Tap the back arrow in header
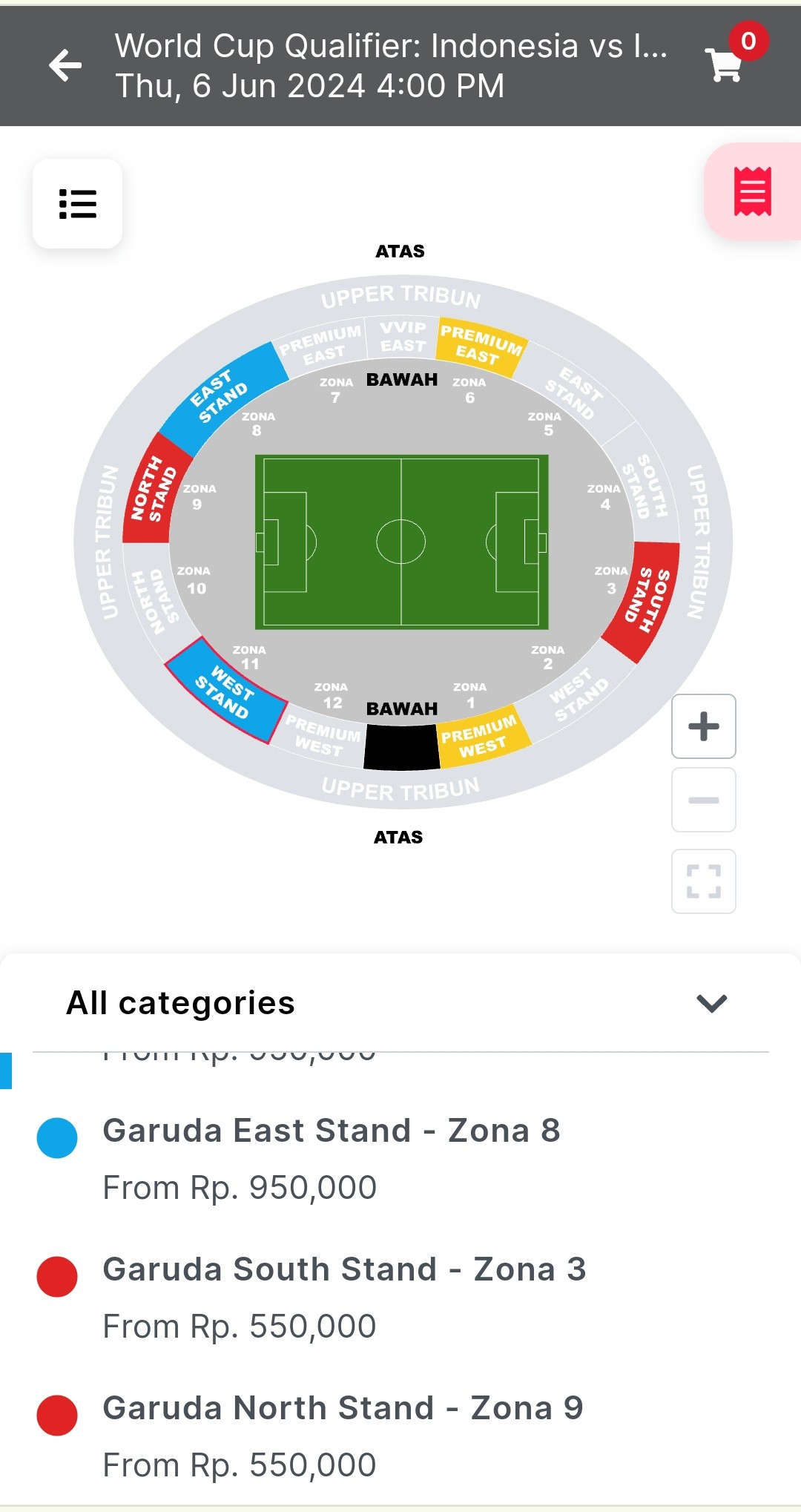The height and width of the screenshot is (1512, 801). [65, 66]
